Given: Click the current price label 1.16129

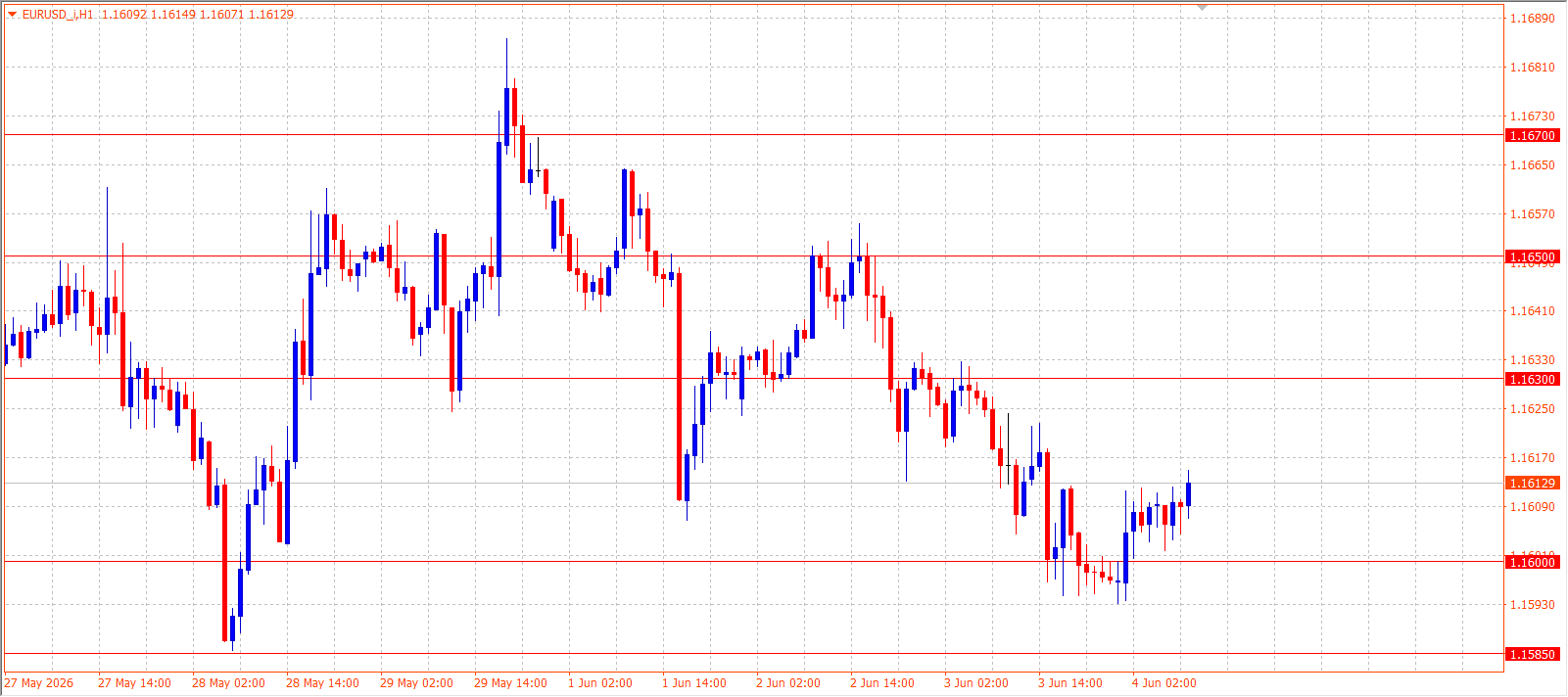Looking at the screenshot, I should pyautogui.click(x=1532, y=483).
